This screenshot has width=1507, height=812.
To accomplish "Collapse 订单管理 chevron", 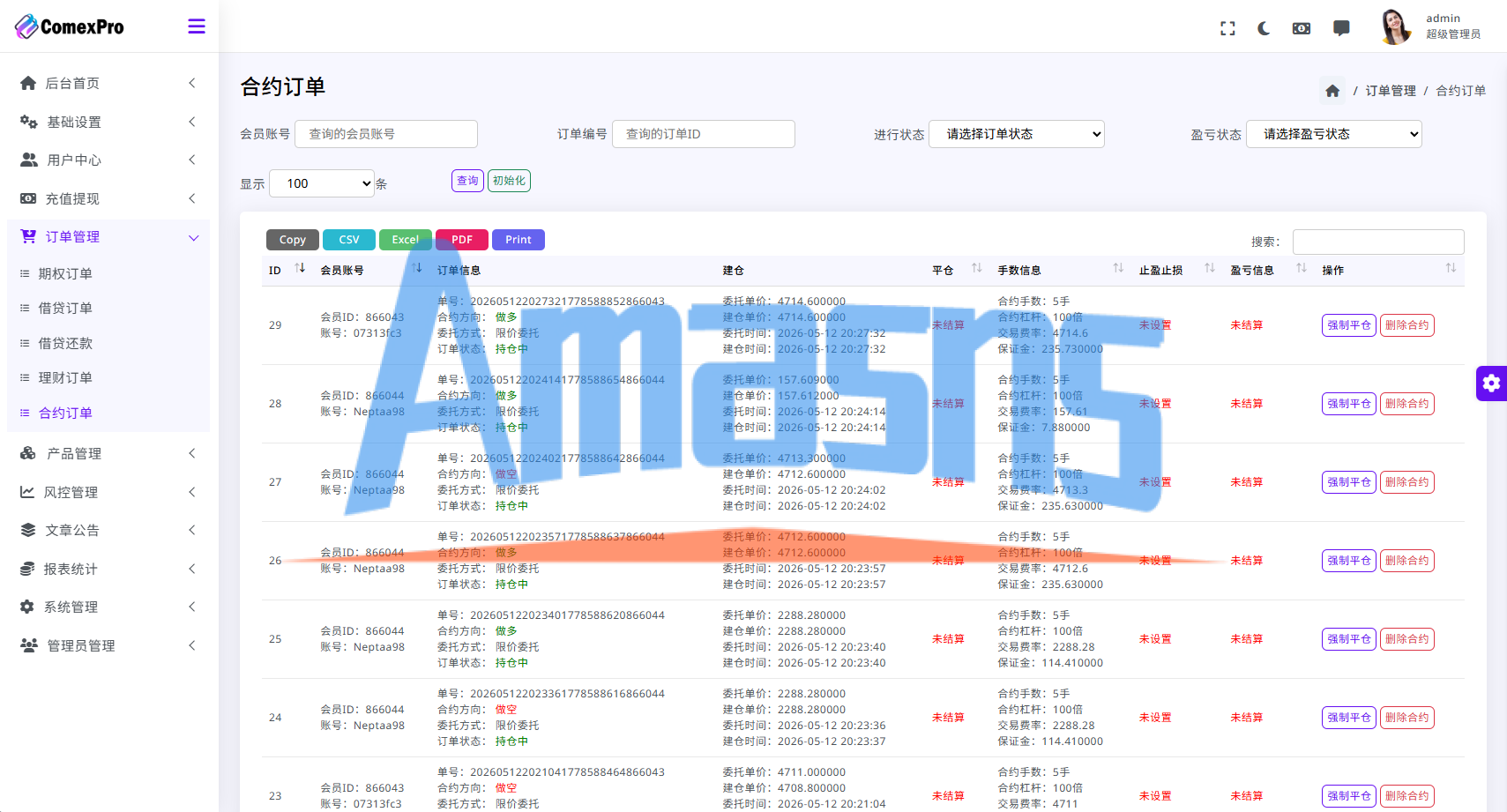I will click(x=193, y=237).
